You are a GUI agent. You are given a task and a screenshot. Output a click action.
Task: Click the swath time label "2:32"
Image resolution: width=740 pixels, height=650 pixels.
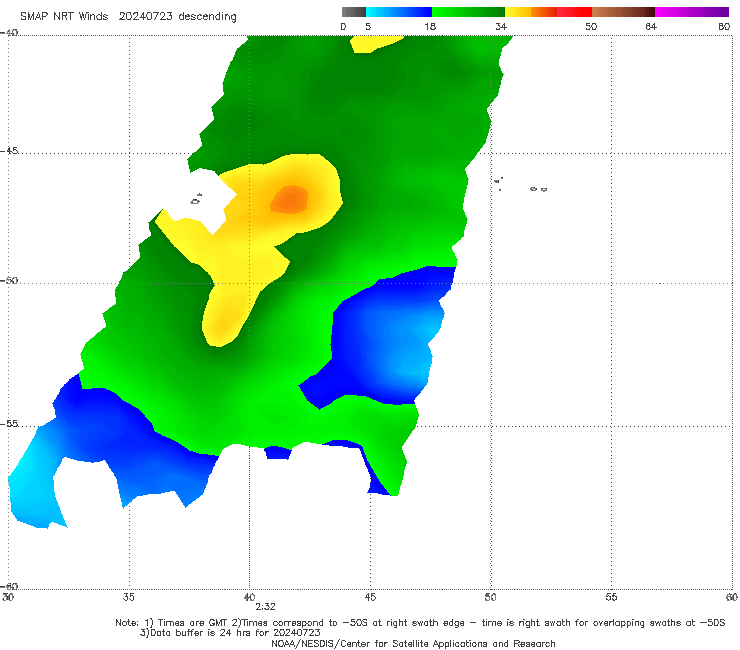[x=265, y=607]
